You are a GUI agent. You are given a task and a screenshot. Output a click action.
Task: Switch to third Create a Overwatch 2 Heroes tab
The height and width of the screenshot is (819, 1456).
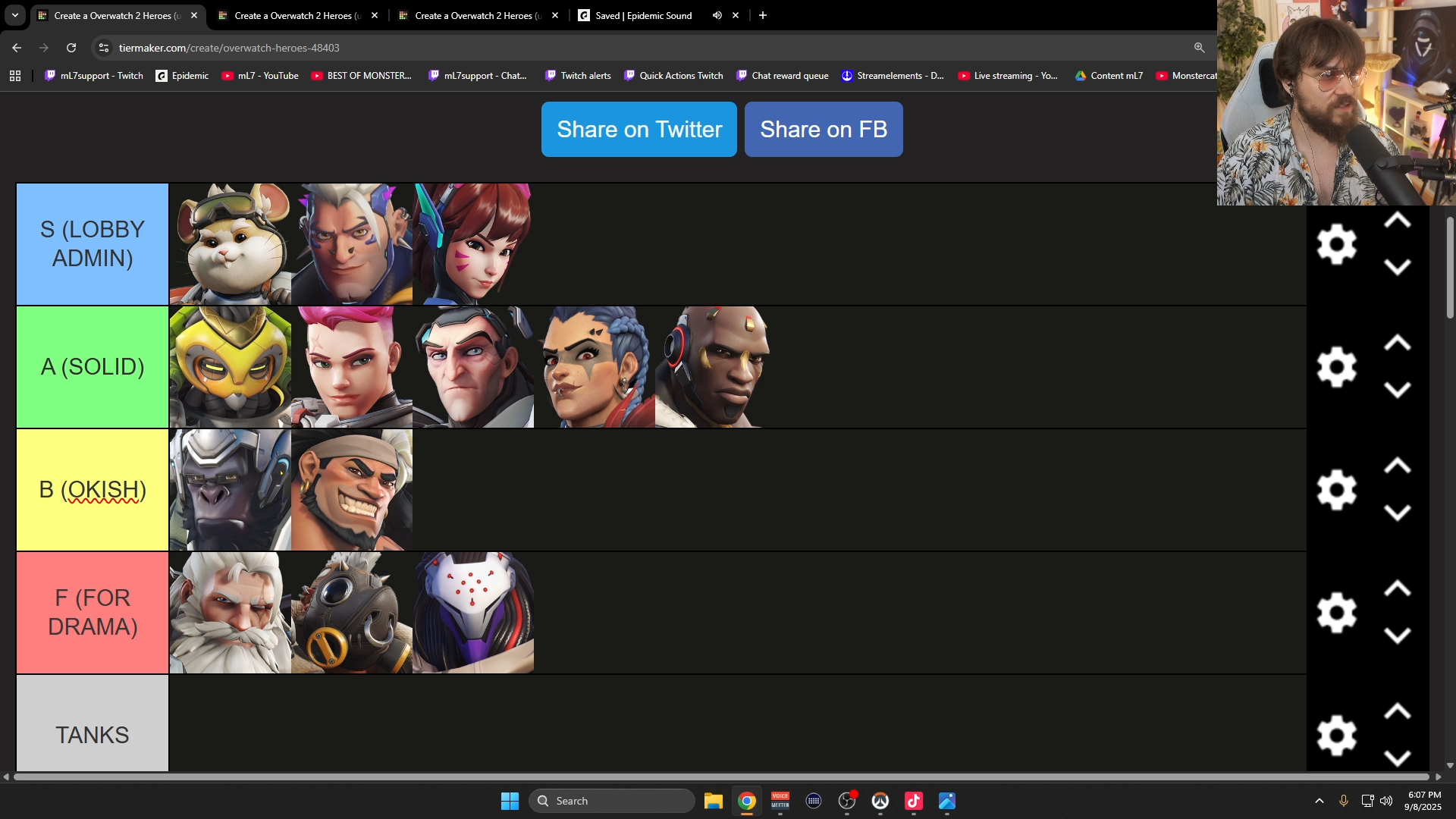pyautogui.click(x=478, y=15)
